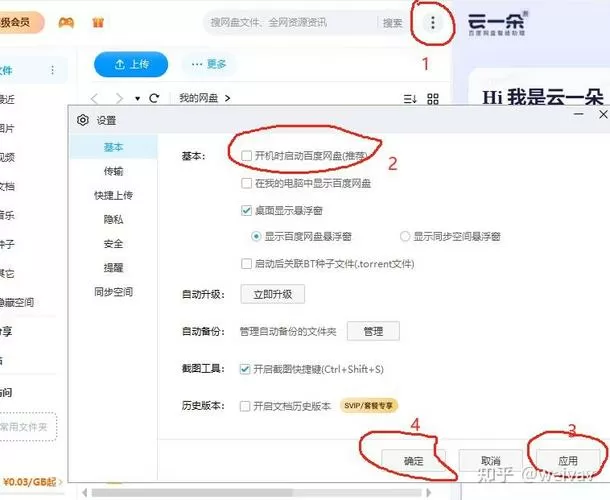Click the 确定 button

coord(413,461)
